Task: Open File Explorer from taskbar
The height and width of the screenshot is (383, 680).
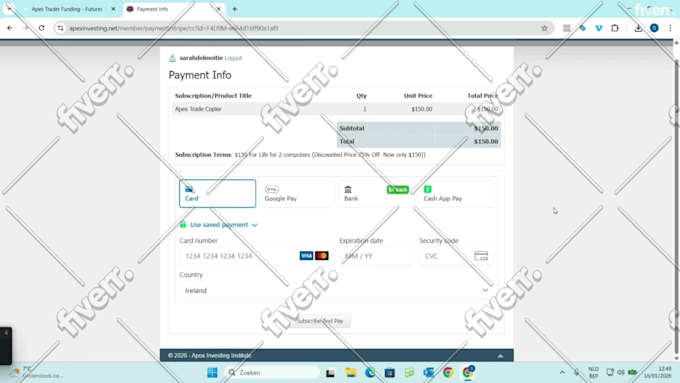Action: [351, 372]
